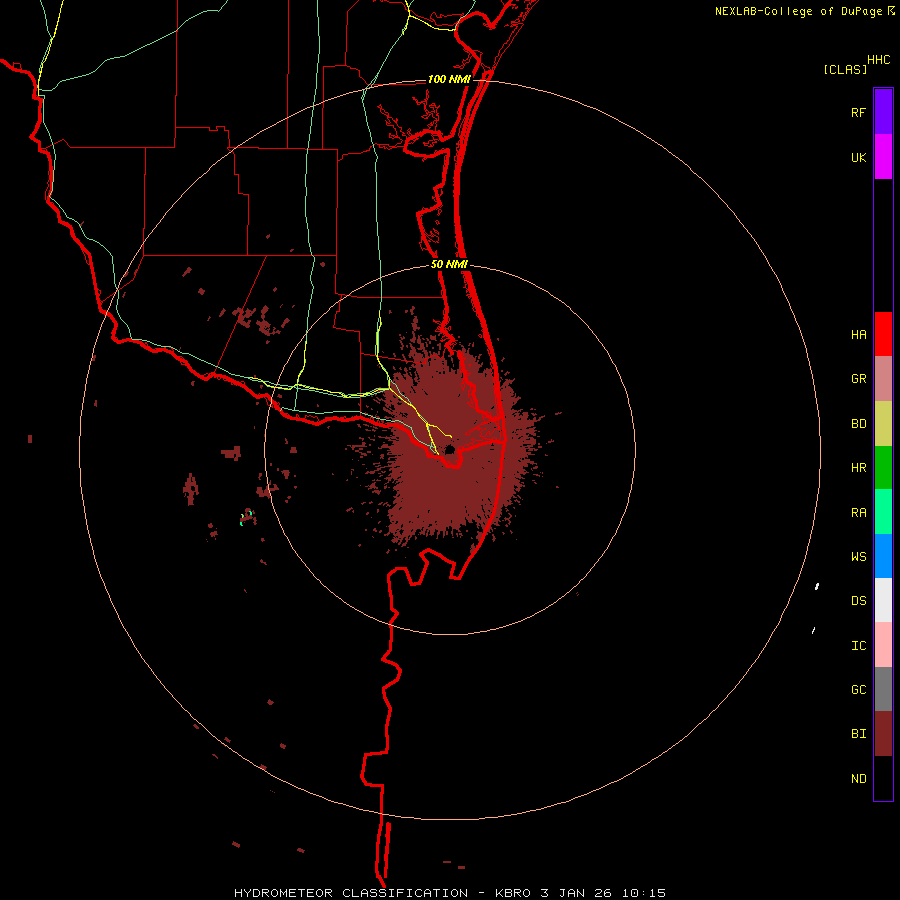Click the RA light green legend swatch
The width and height of the screenshot is (900, 900).
tap(883, 512)
